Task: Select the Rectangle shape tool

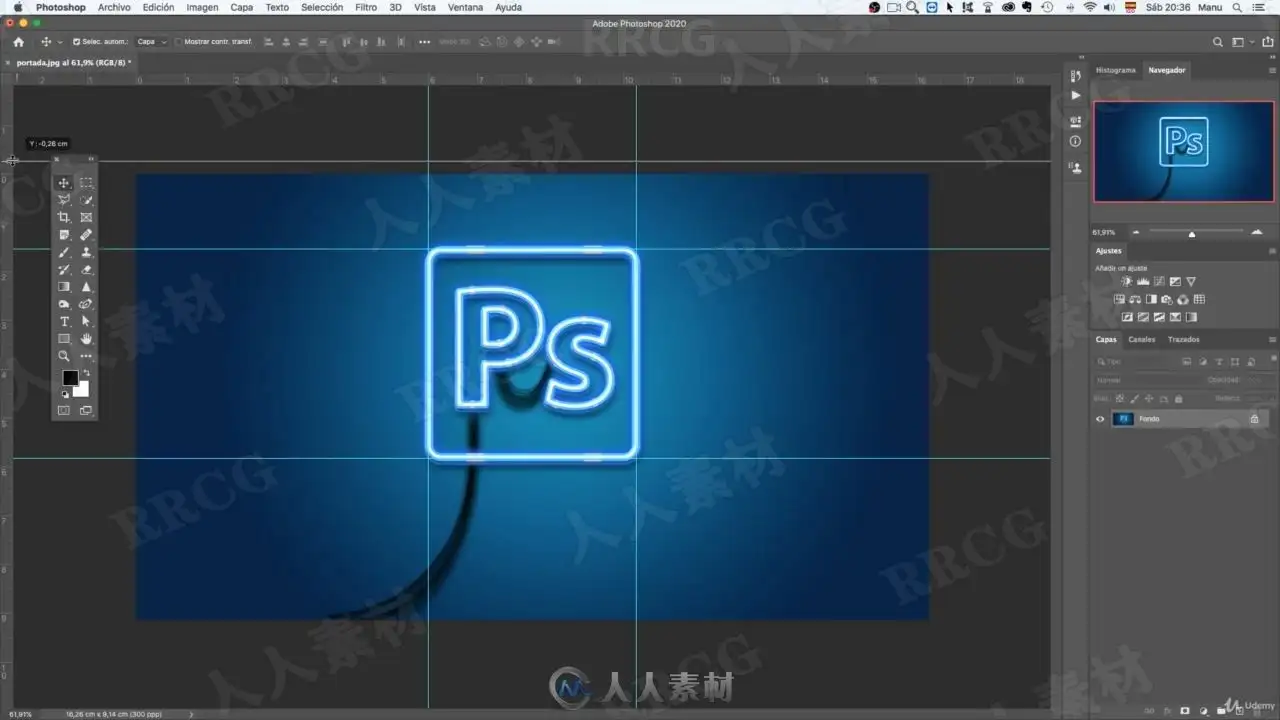Action: coord(64,339)
